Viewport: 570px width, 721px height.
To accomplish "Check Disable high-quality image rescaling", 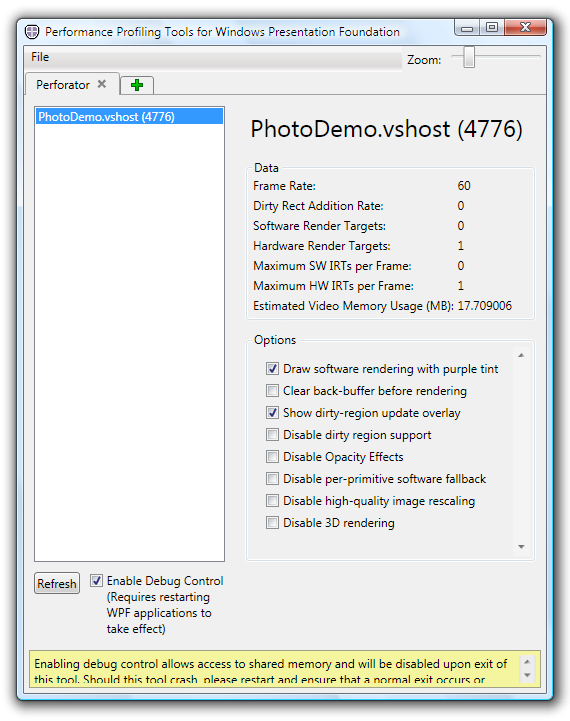I will pos(272,501).
